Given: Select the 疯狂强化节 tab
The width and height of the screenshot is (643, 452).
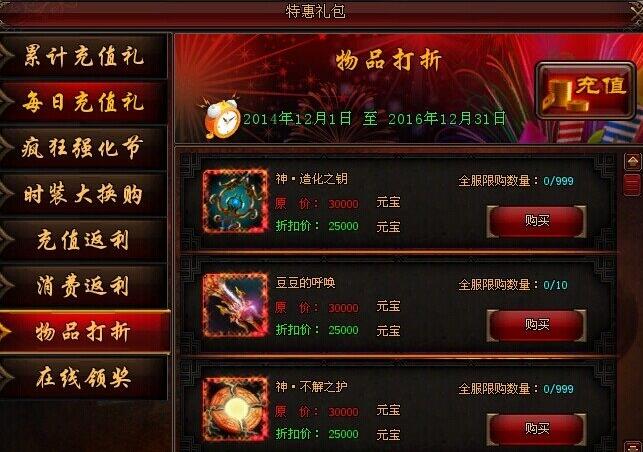Looking at the screenshot, I should click(x=84, y=148).
